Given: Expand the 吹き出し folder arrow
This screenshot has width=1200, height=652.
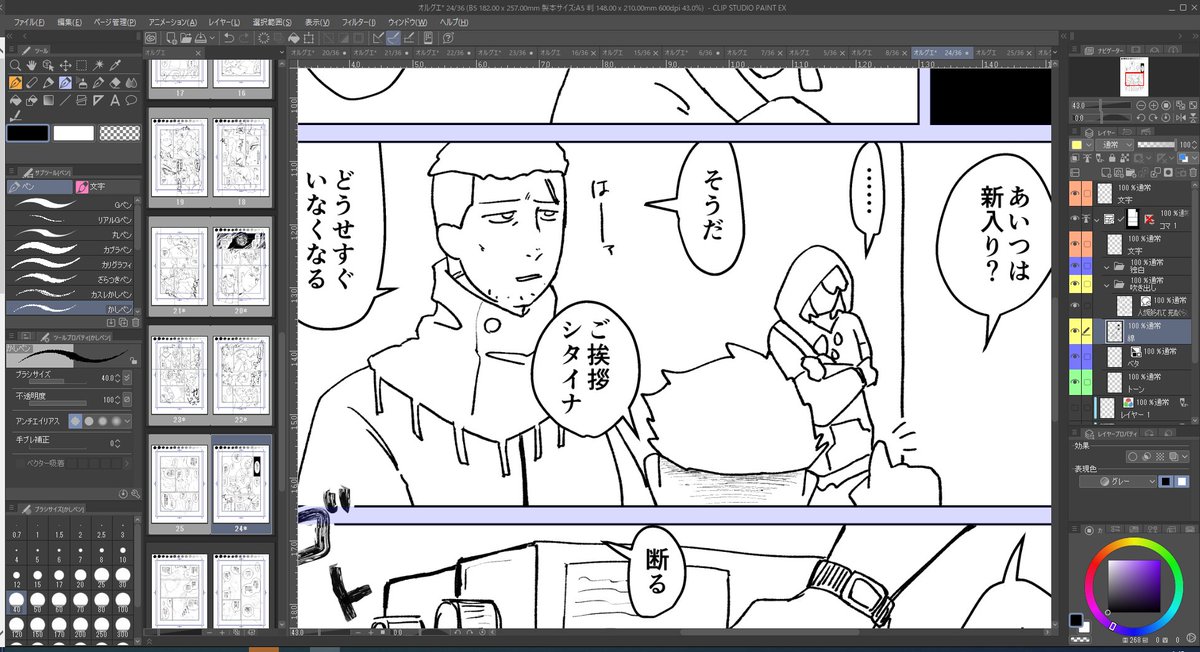Looking at the screenshot, I should (1107, 285).
